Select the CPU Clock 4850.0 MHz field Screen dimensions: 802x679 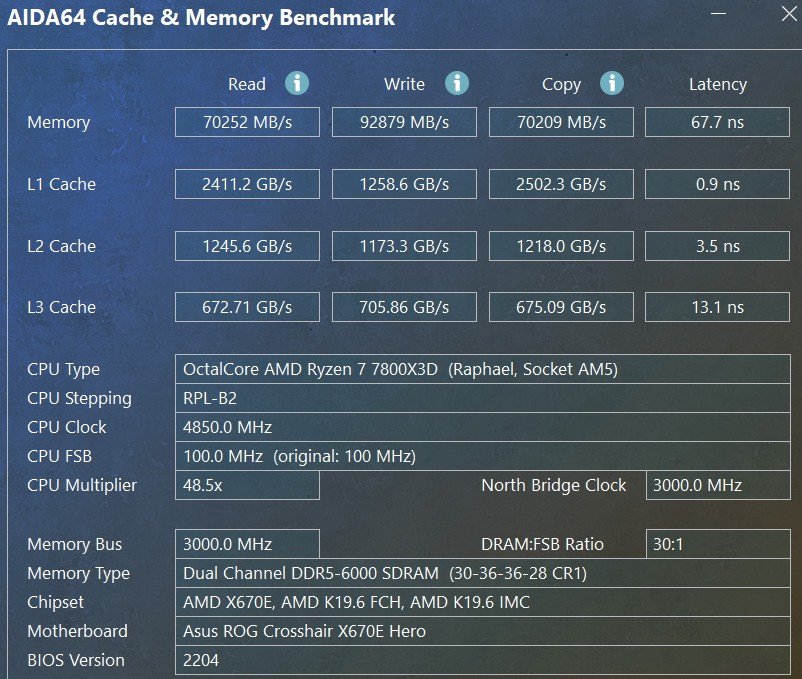(483, 427)
